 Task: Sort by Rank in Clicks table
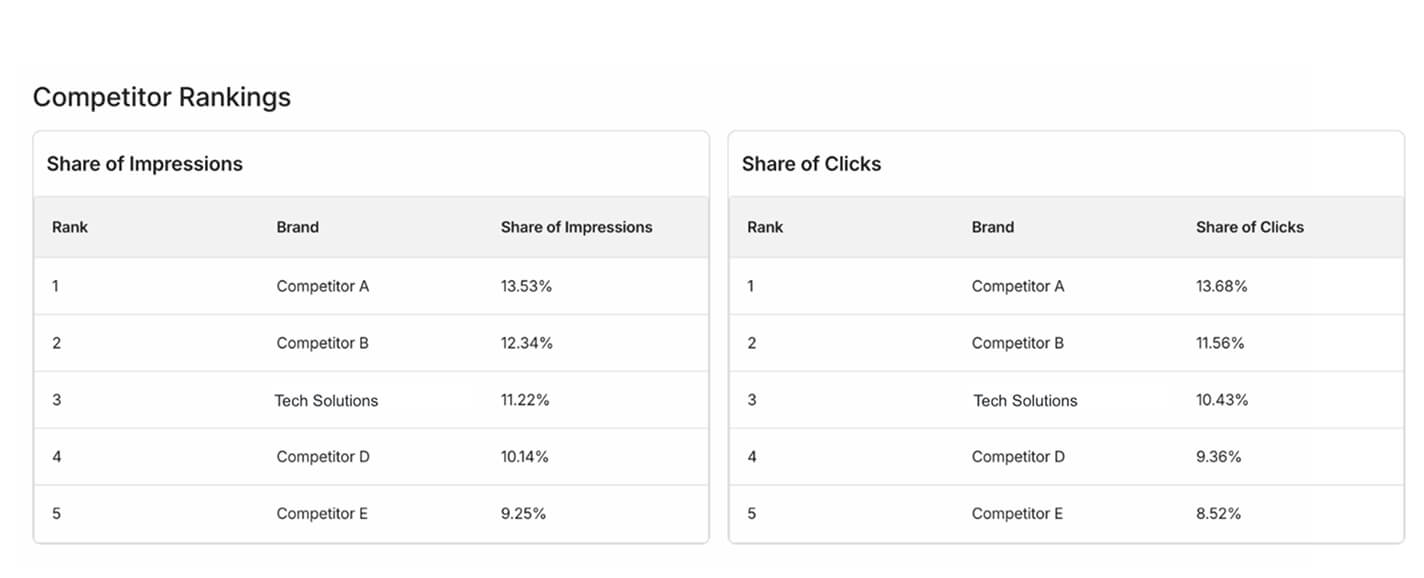point(765,227)
